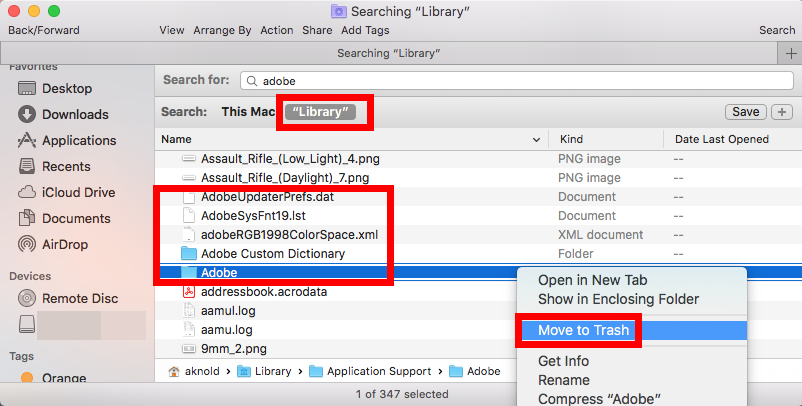Click the AirDrop sidebar icon
The image size is (802, 406).
(27, 244)
